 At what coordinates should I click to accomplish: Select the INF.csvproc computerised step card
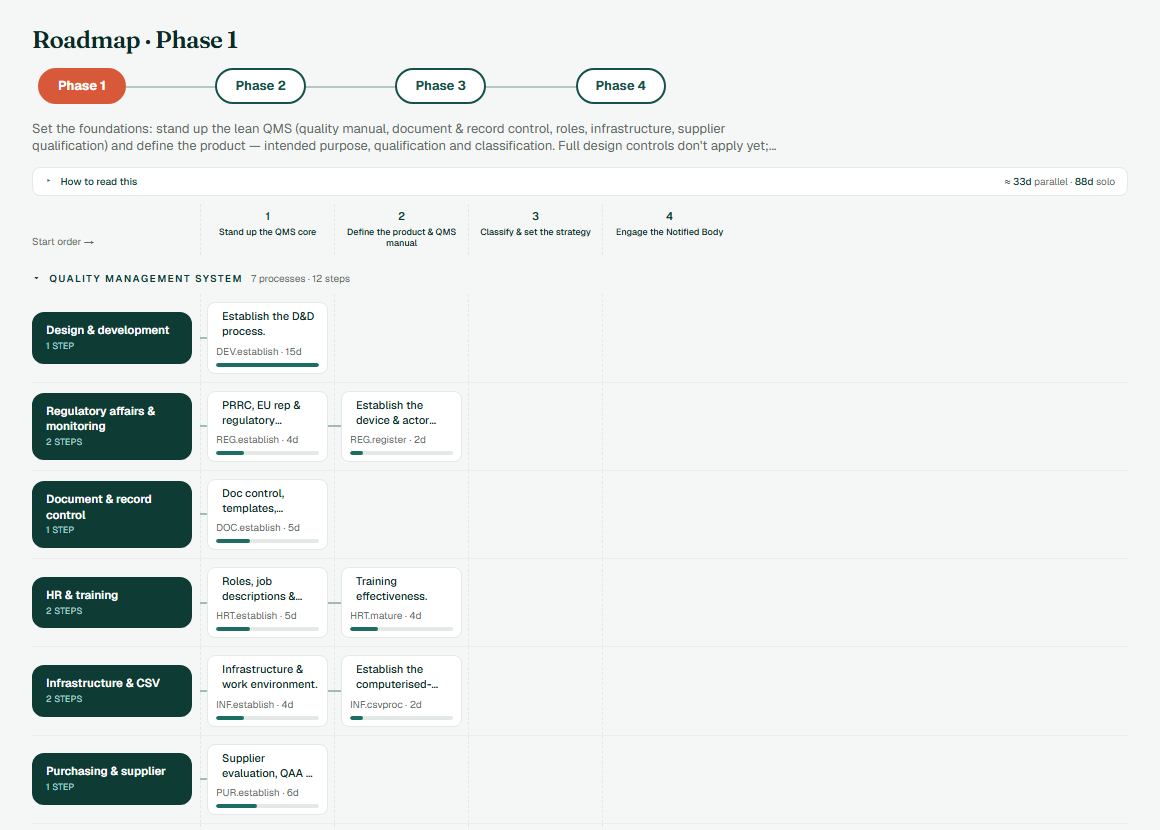(x=401, y=690)
